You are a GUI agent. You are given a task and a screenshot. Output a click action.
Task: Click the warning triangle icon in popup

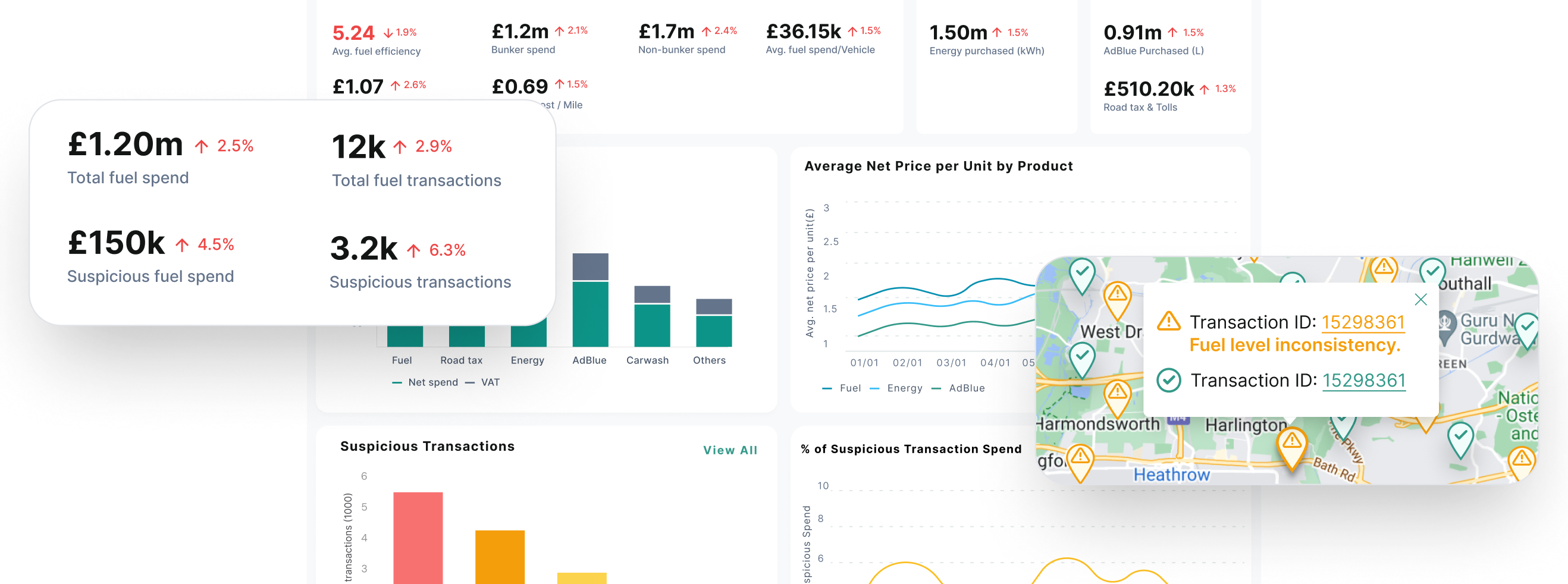[1168, 321]
